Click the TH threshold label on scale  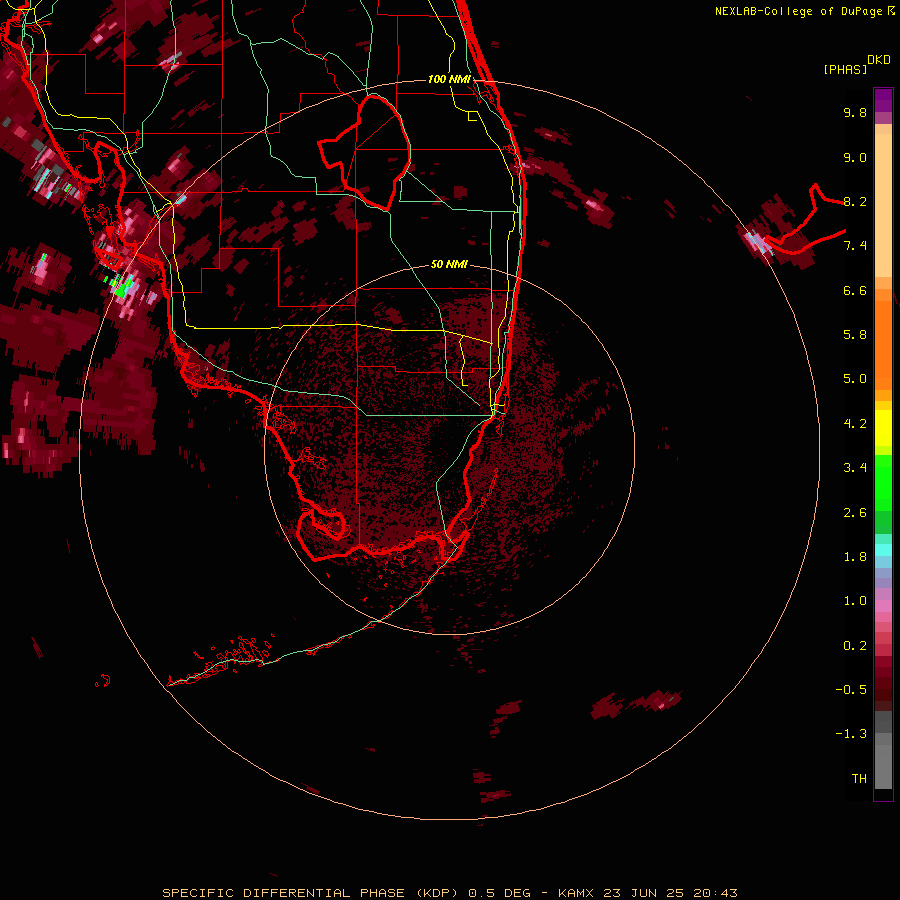point(859,779)
